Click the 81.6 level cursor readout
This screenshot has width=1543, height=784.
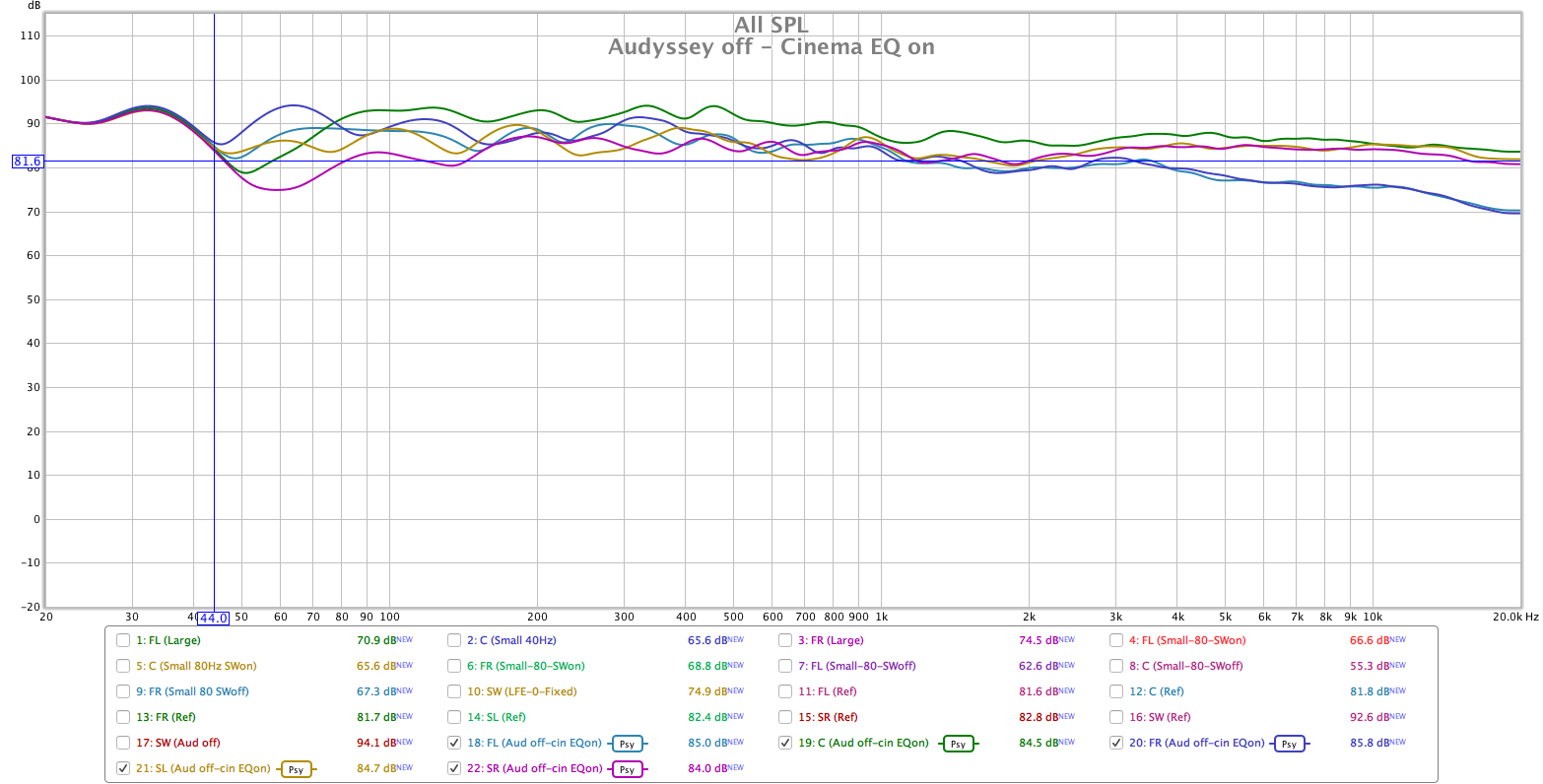(x=28, y=162)
